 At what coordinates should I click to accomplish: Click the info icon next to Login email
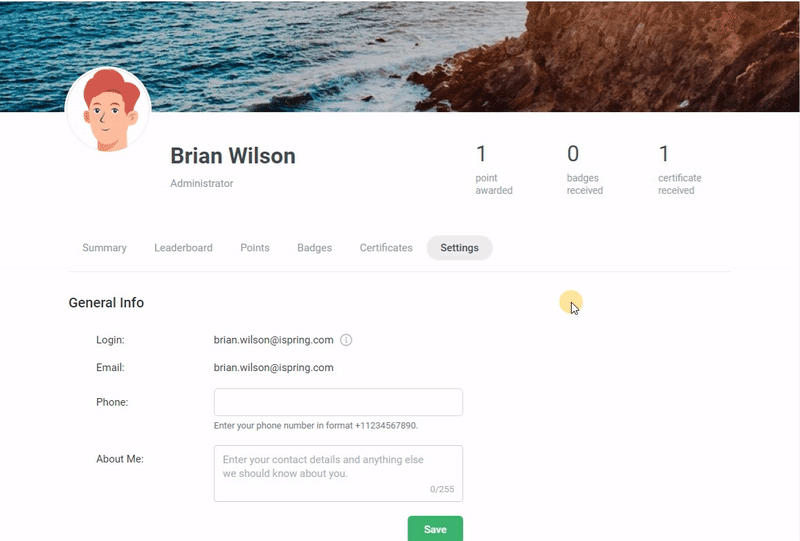point(346,340)
